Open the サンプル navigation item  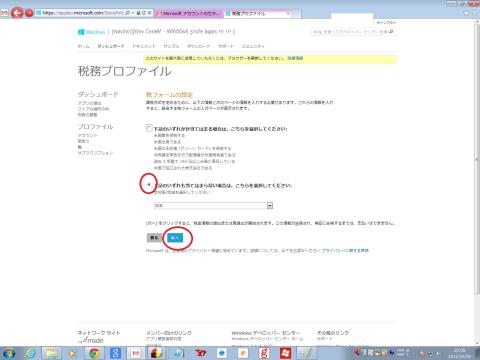click(171, 46)
